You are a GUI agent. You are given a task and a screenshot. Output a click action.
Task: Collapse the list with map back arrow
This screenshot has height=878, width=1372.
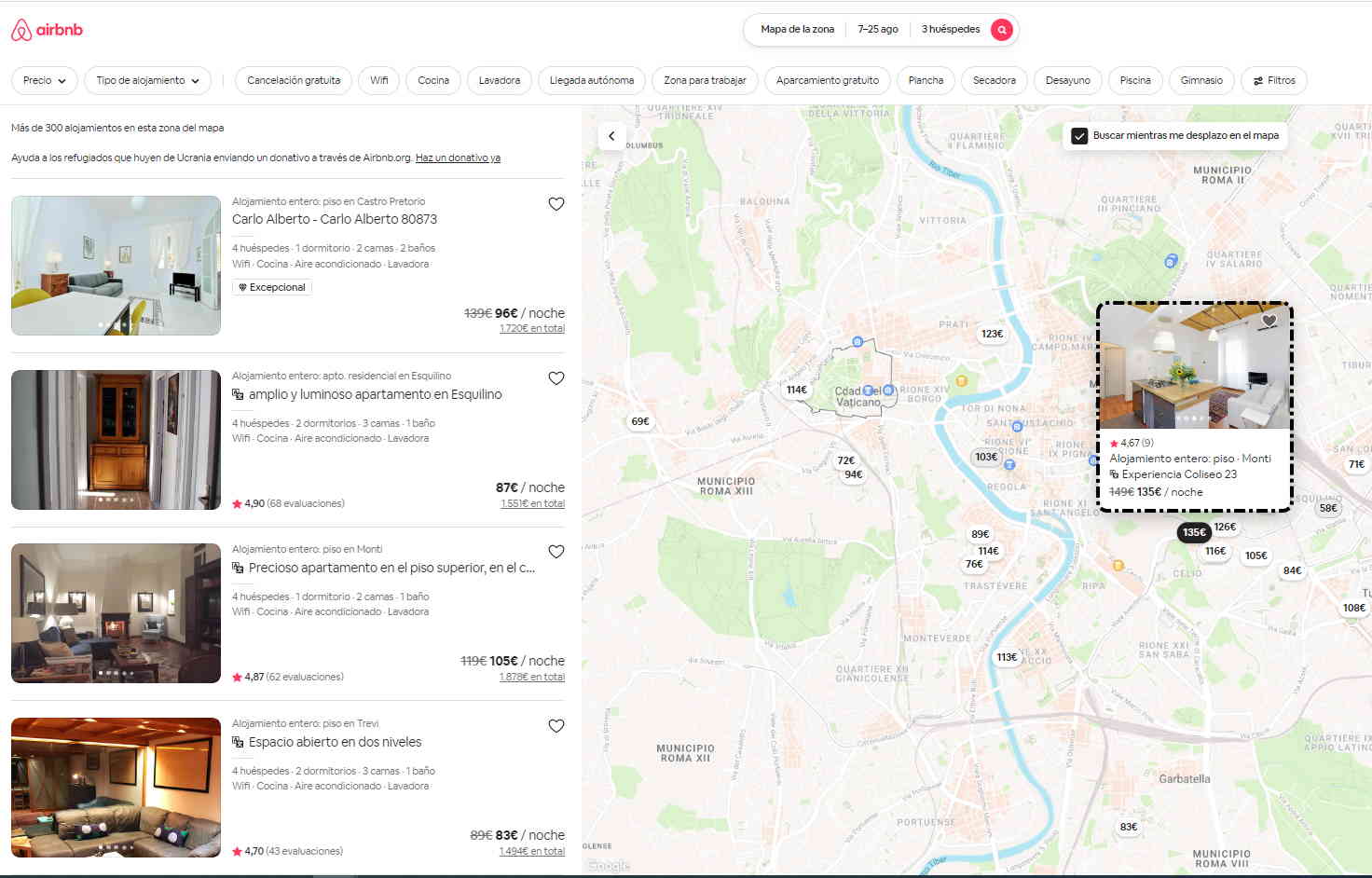[611, 136]
